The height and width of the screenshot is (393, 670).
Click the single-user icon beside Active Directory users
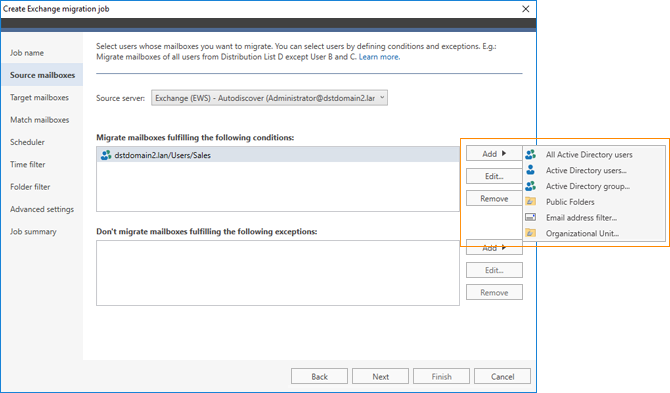[530, 170]
